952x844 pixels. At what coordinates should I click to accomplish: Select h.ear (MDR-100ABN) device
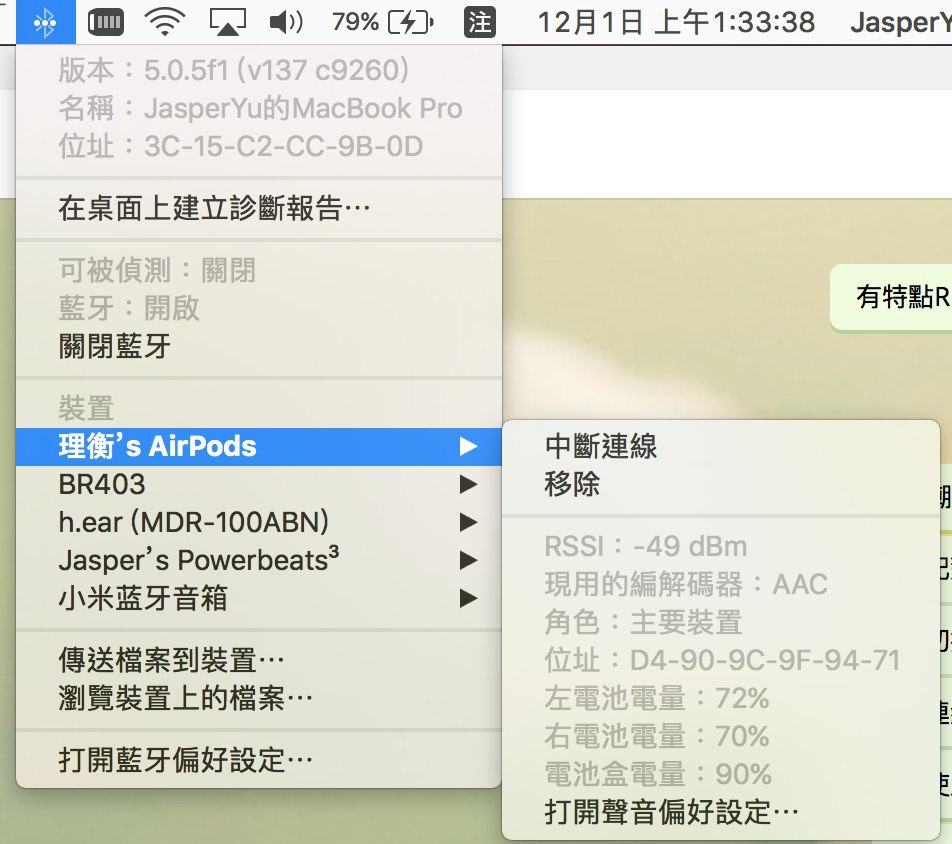259,522
